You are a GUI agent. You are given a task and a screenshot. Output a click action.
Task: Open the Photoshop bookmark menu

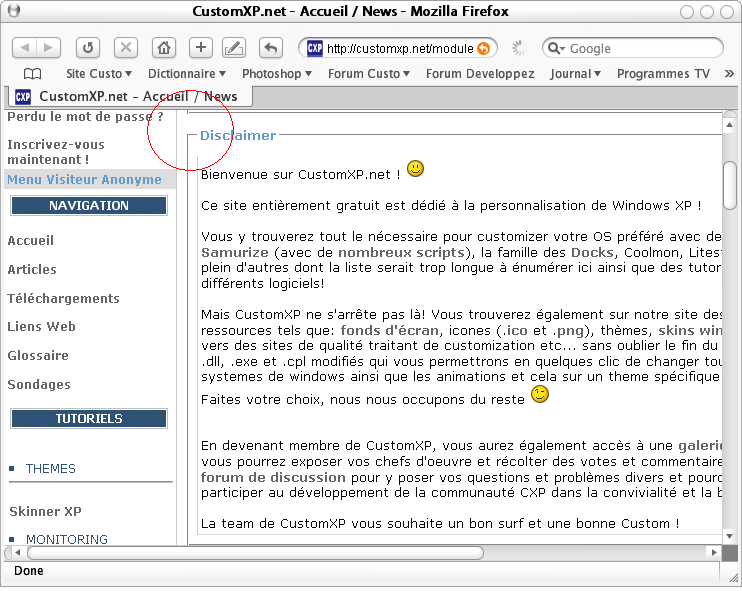[x=277, y=74]
